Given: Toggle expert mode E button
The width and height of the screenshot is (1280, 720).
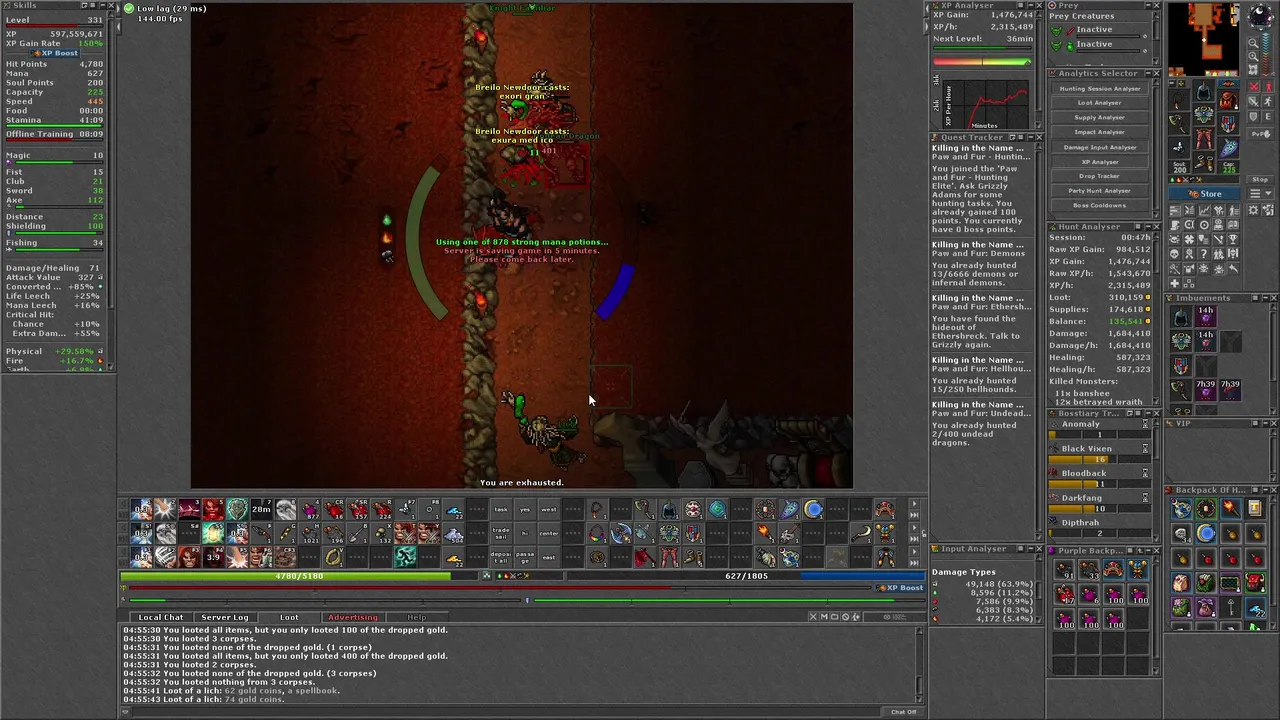Looking at the screenshot, I should pyautogui.click(x=1268, y=116).
